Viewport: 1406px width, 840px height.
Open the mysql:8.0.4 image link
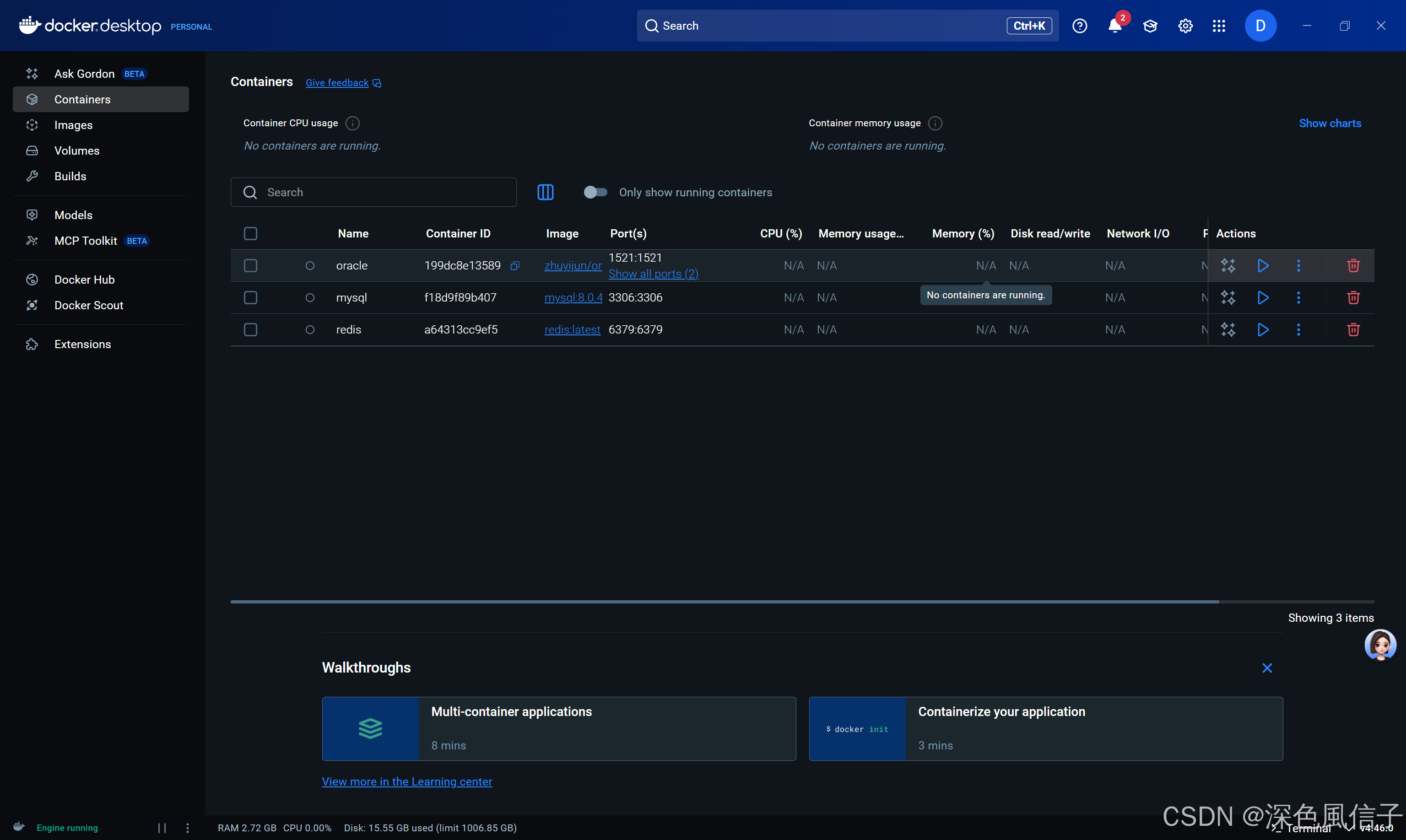click(x=573, y=298)
